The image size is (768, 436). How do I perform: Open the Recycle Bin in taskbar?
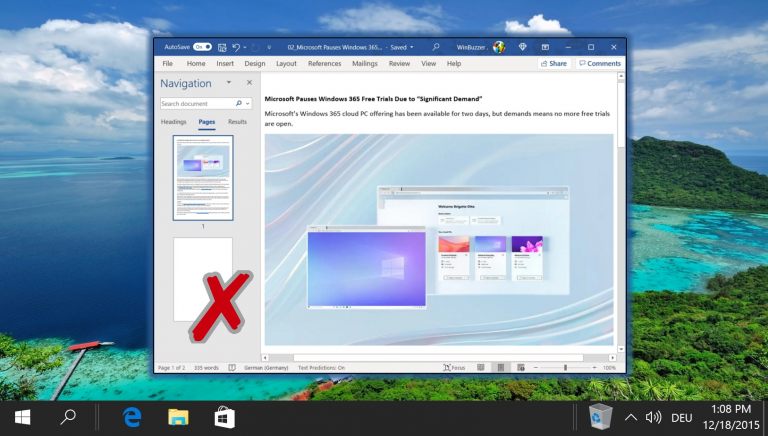click(x=600, y=417)
